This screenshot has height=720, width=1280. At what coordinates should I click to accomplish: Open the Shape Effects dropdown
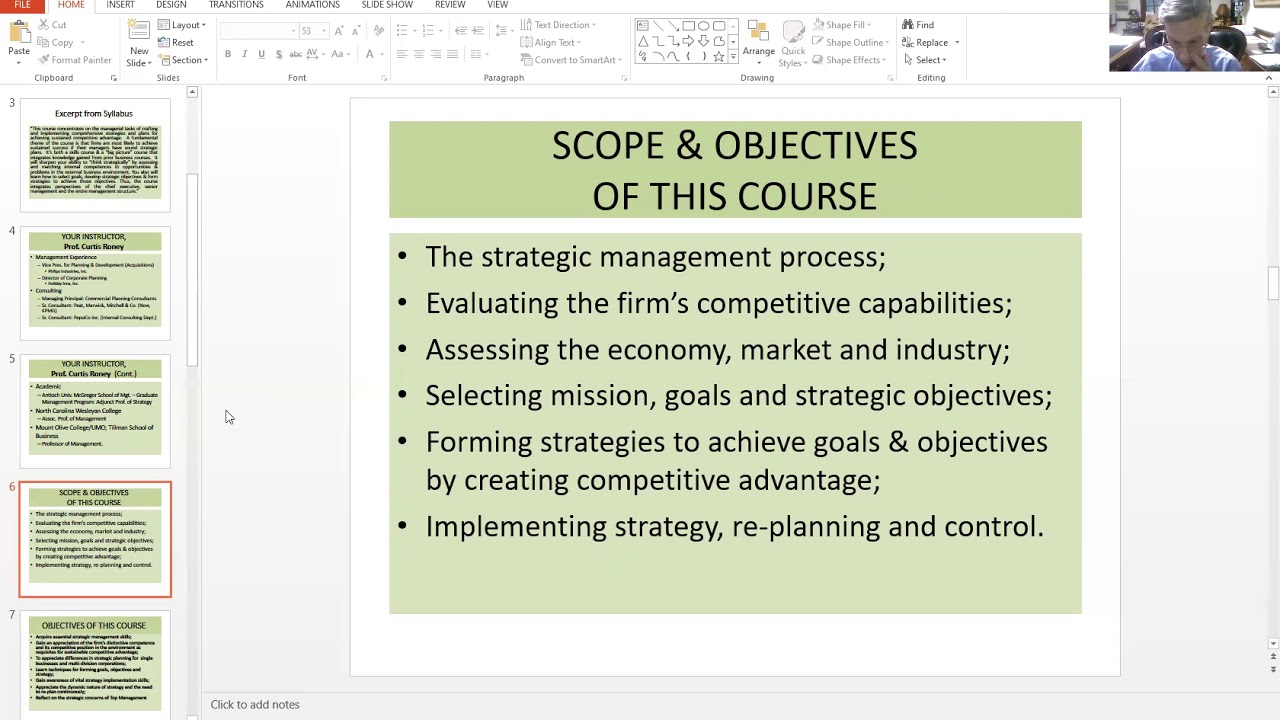point(849,60)
